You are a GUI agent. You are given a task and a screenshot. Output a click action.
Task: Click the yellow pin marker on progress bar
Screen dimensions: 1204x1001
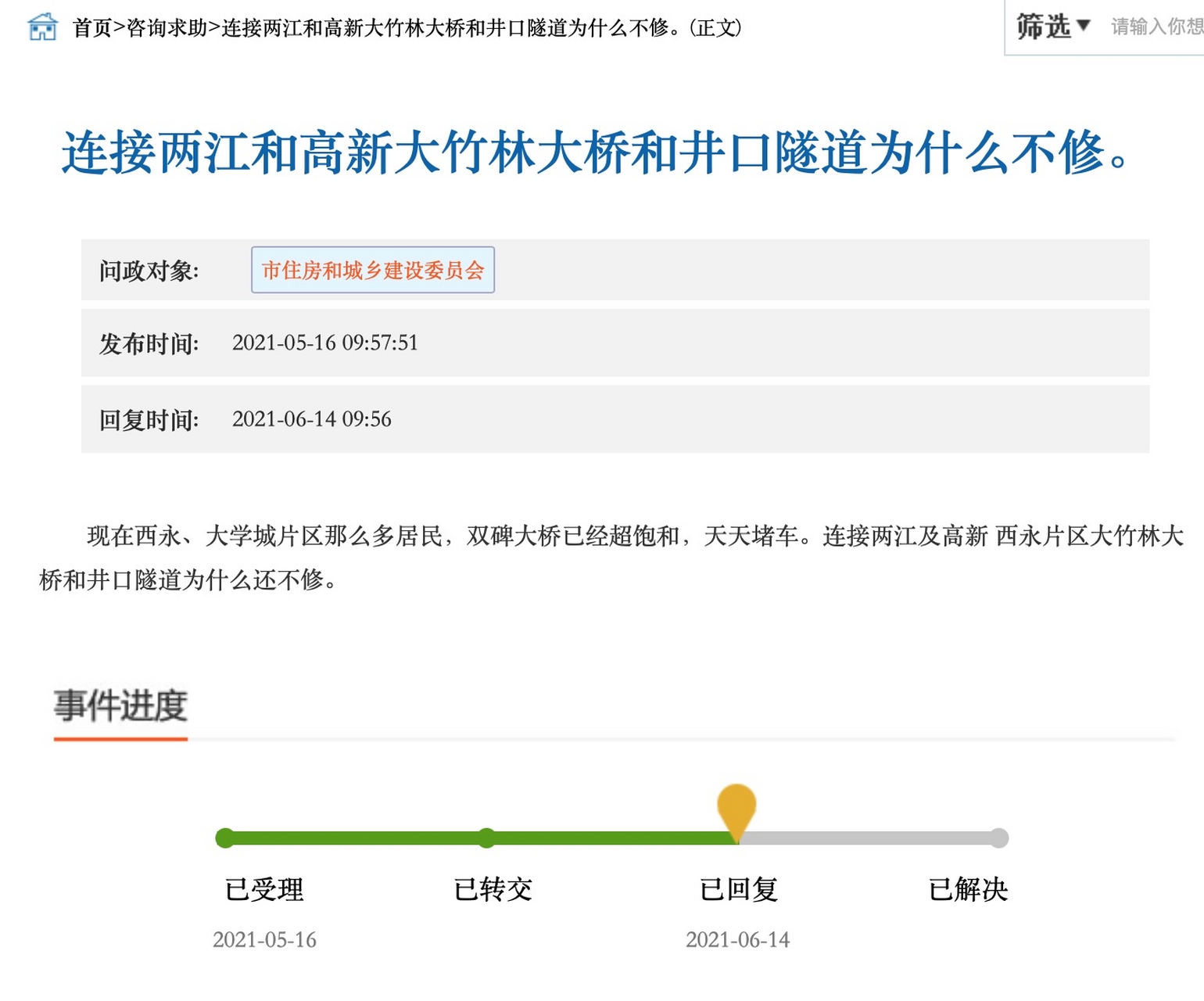click(736, 812)
